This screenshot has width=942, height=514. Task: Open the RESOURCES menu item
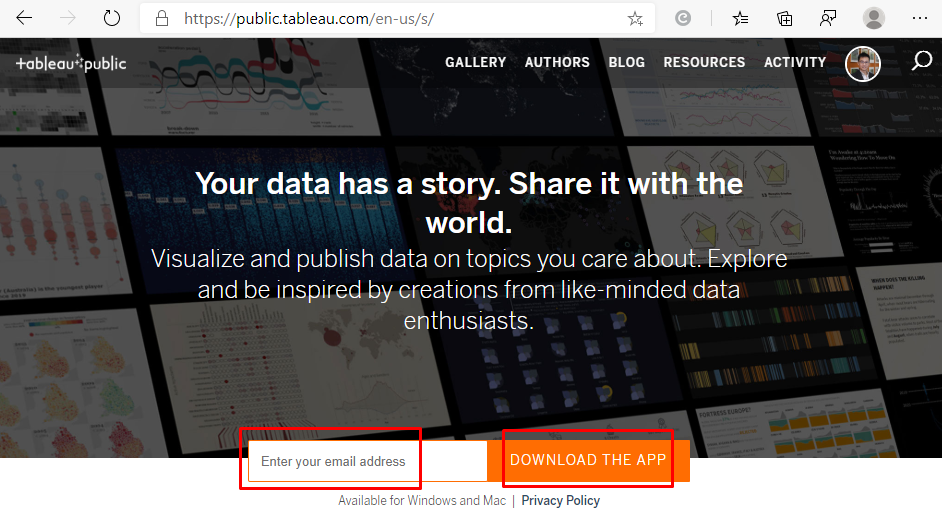click(x=704, y=62)
